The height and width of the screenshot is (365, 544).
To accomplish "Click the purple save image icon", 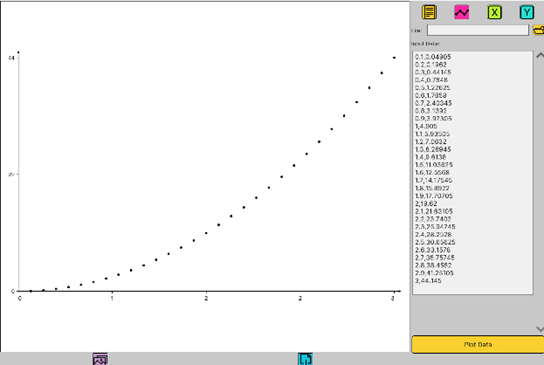I will tap(100, 359).
